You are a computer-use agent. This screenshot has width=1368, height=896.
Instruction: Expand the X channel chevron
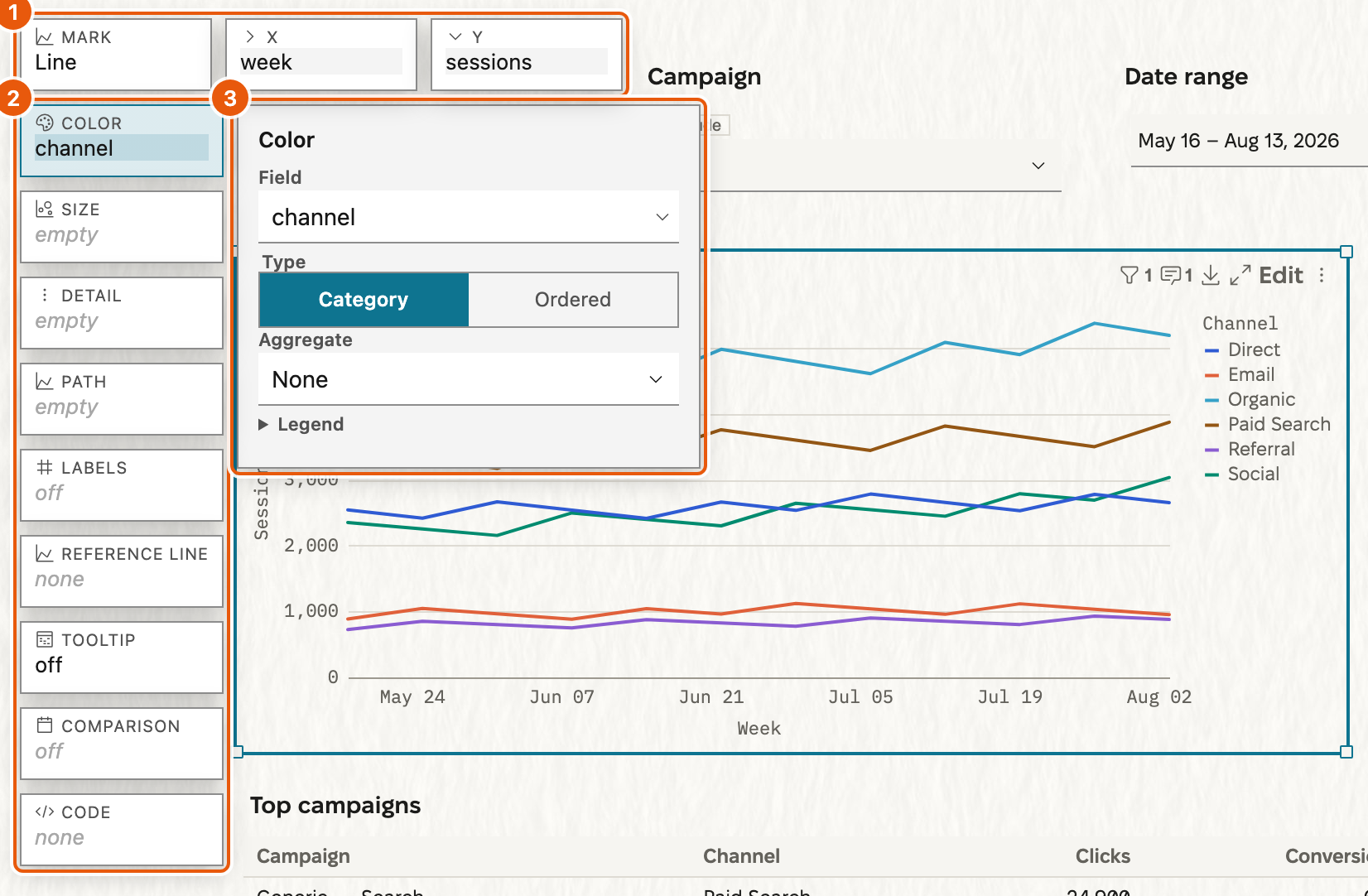[x=250, y=36]
